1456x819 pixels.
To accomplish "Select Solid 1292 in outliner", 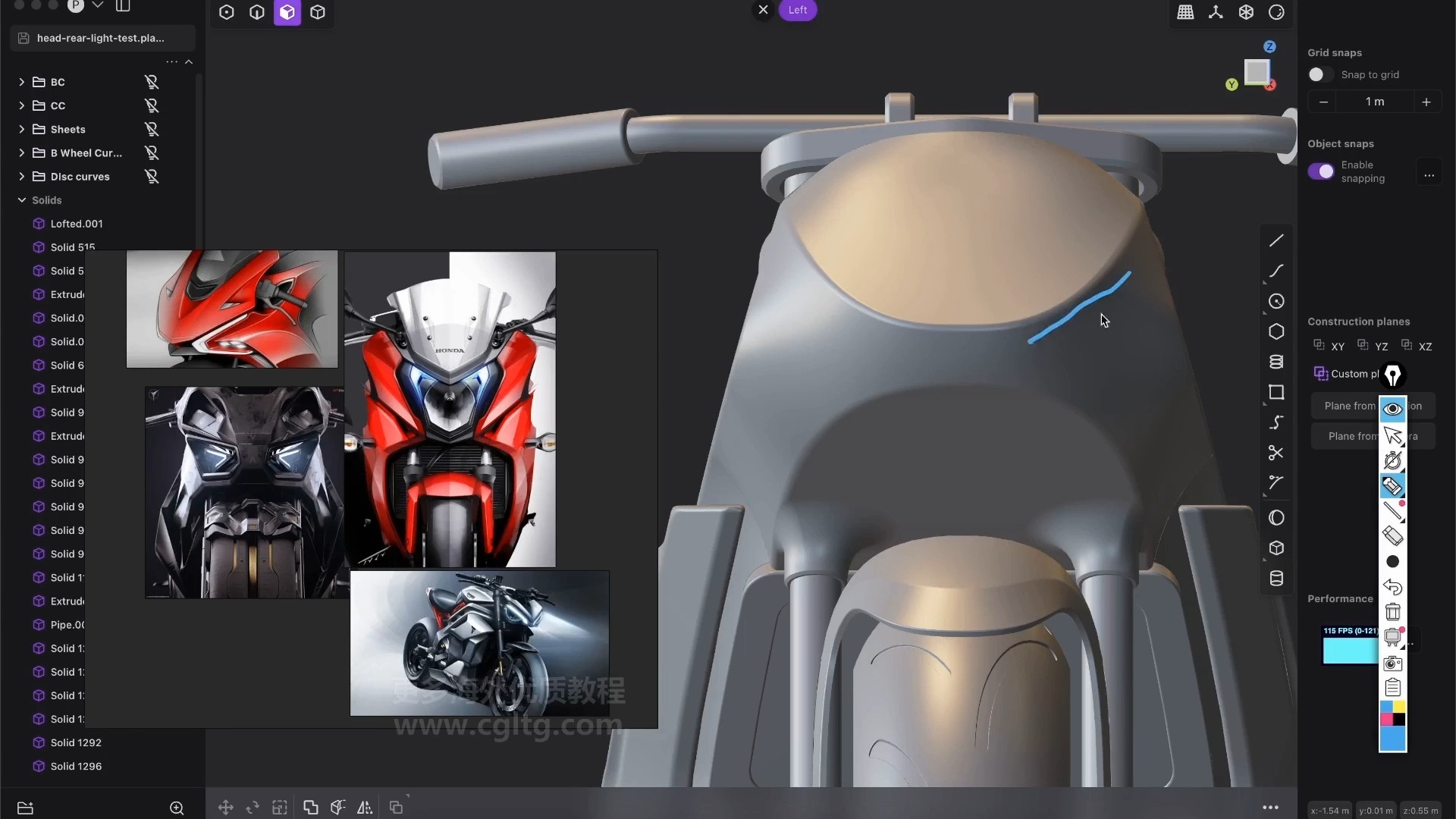I will [76, 742].
